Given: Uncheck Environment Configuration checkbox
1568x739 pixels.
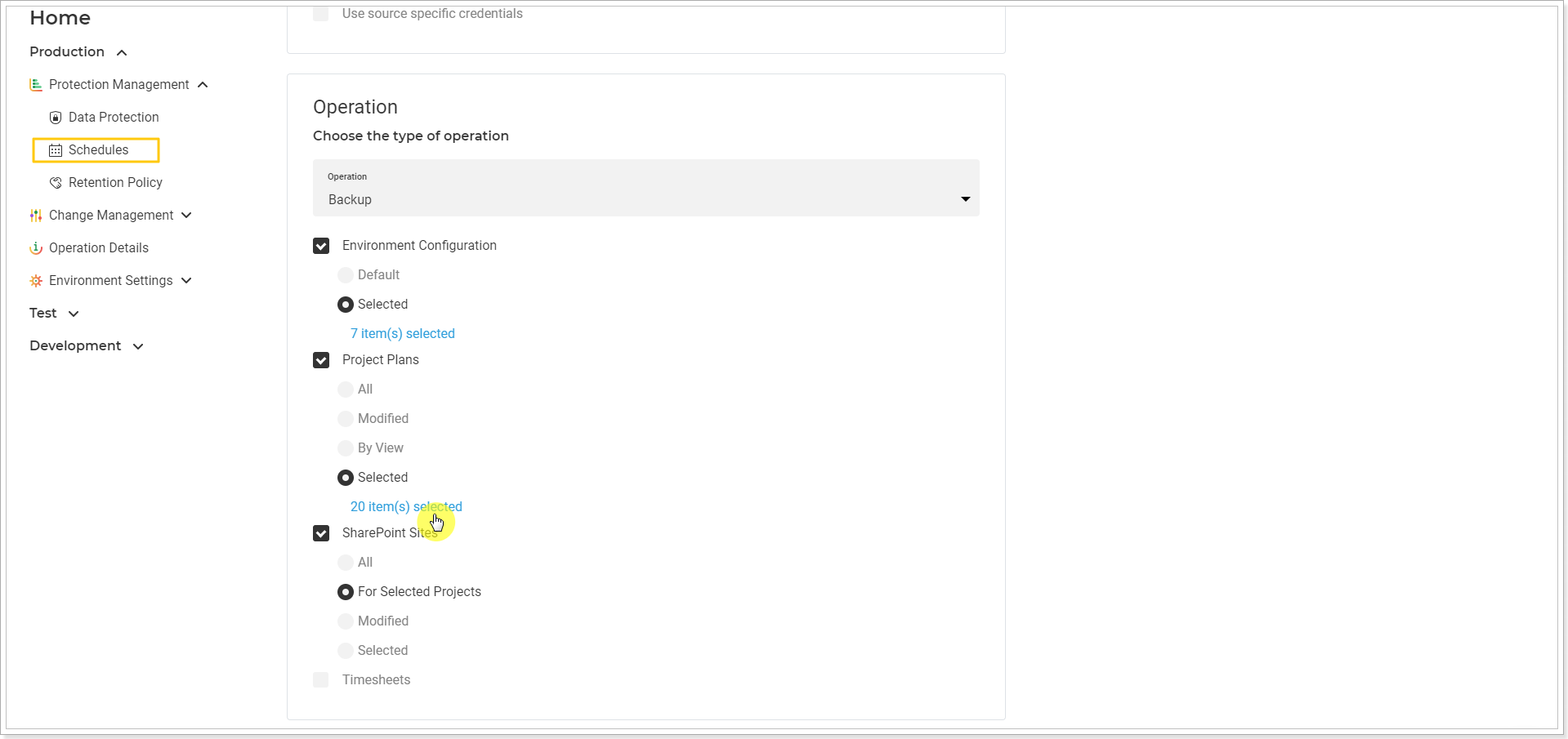Looking at the screenshot, I should click(x=321, y=246).
